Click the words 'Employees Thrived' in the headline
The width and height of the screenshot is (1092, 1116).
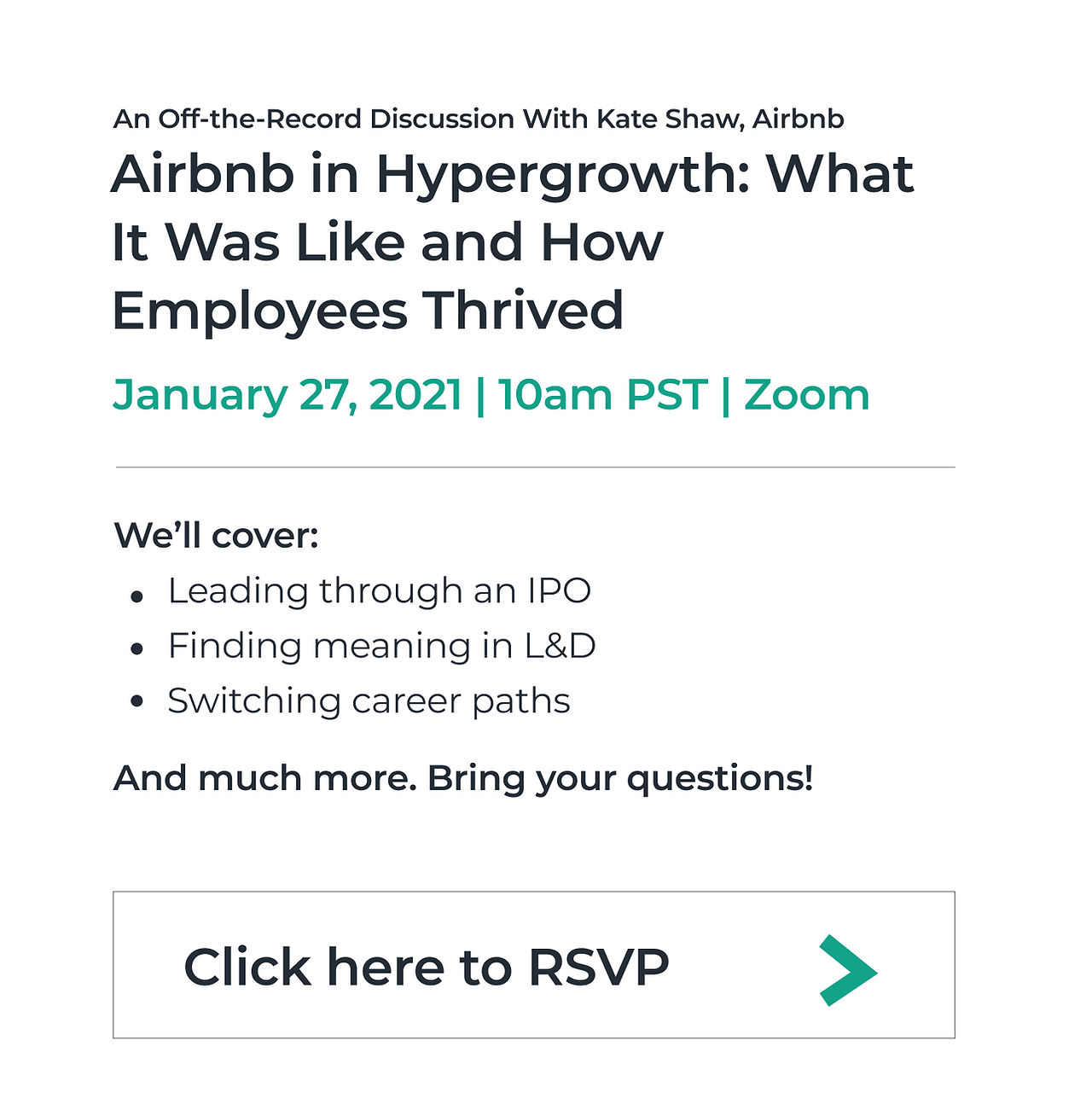pyautogui.click(x=368, y=311)
